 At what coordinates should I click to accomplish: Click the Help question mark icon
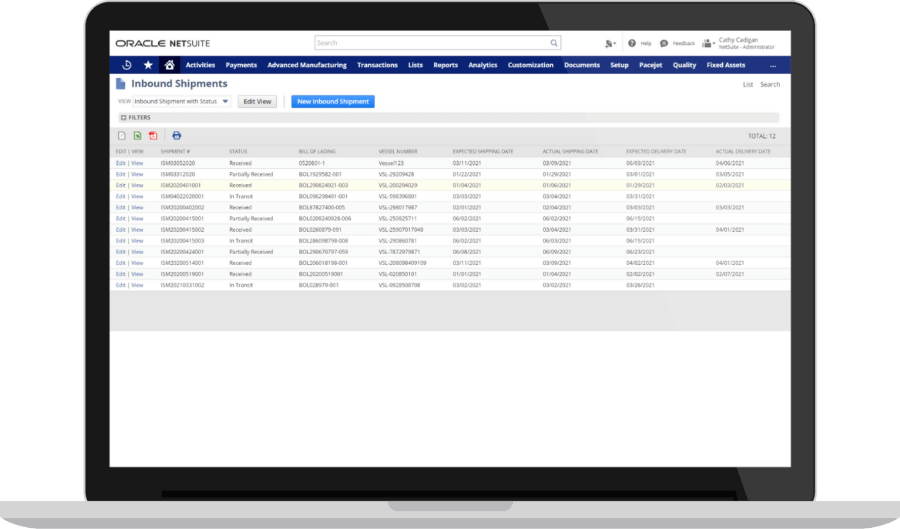(x=632, y=44)
